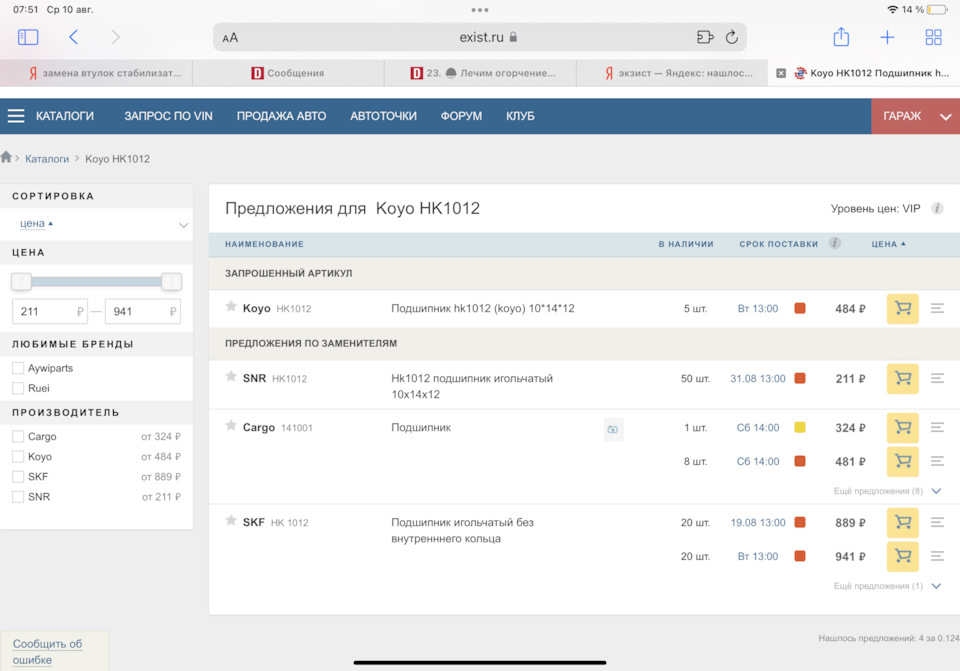960x671 pixels.
Task: Mark Koyo HK1012 as favorite star
Action: click(x=231, y=306)
